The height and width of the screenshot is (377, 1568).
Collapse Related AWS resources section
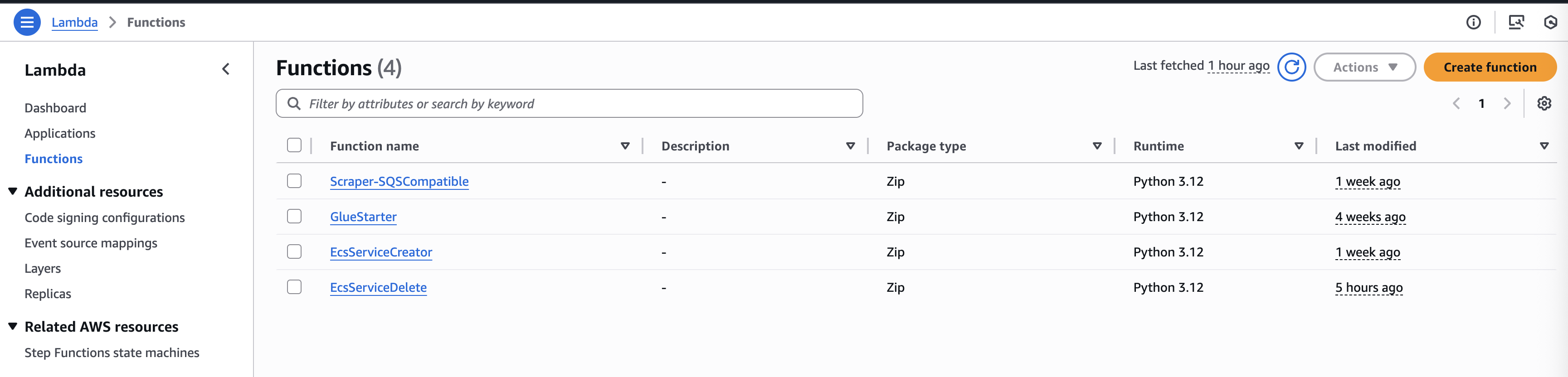point(13,327)
